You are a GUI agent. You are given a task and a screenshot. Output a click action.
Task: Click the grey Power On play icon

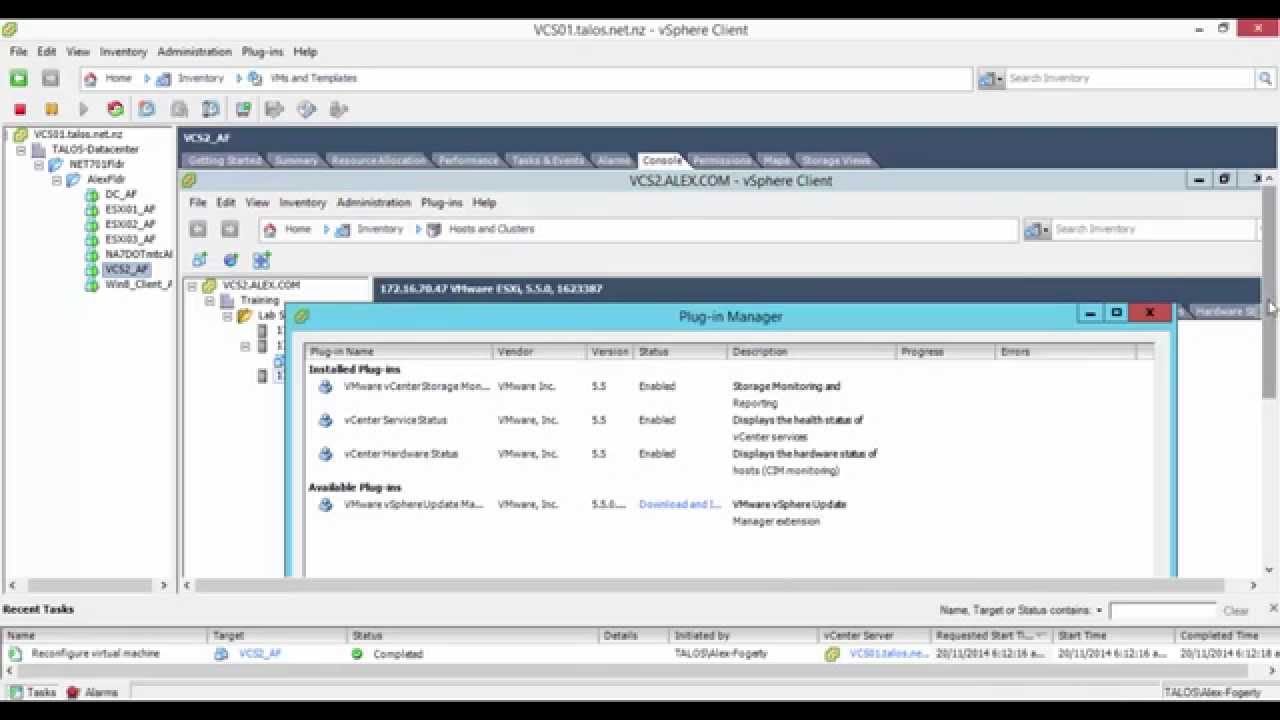[x=83, y=109]
